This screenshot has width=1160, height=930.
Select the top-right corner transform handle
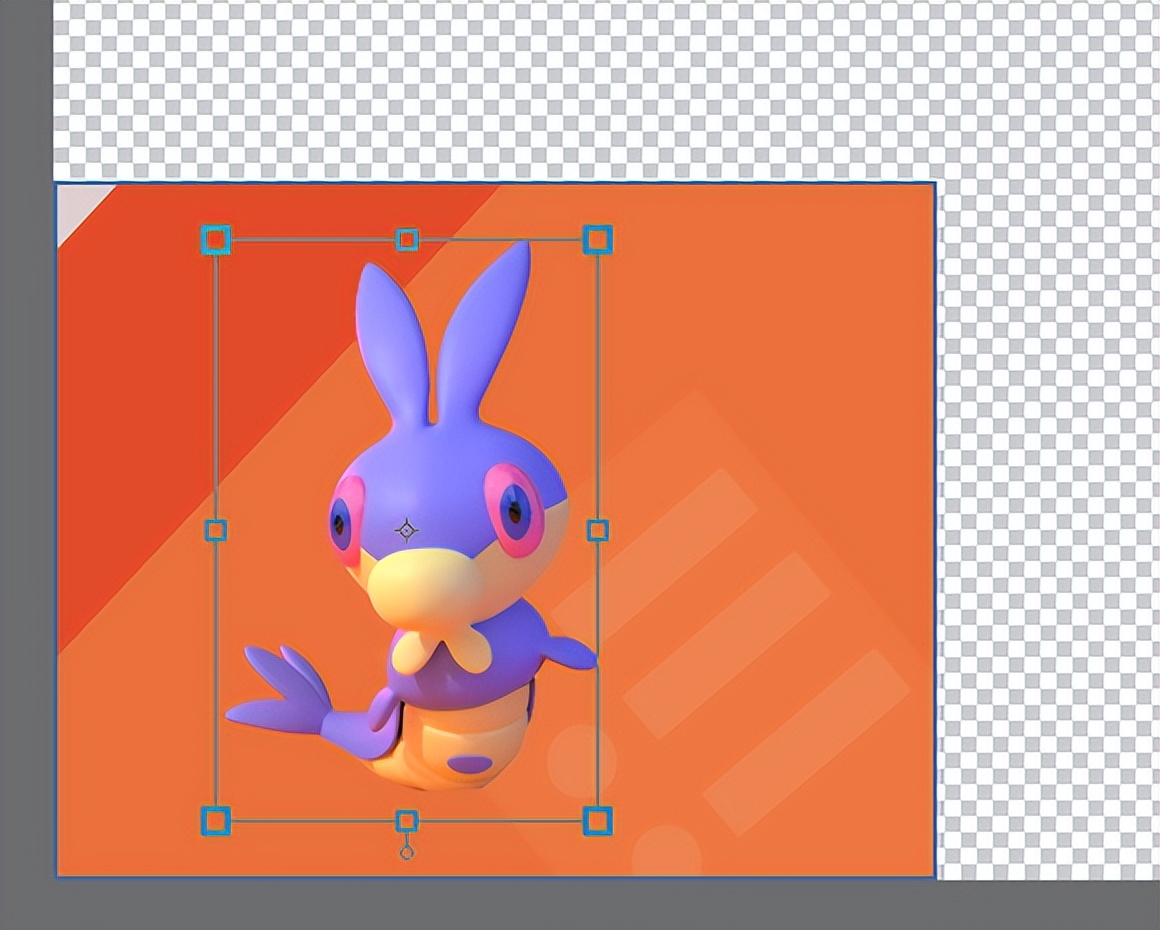[597, 240]
